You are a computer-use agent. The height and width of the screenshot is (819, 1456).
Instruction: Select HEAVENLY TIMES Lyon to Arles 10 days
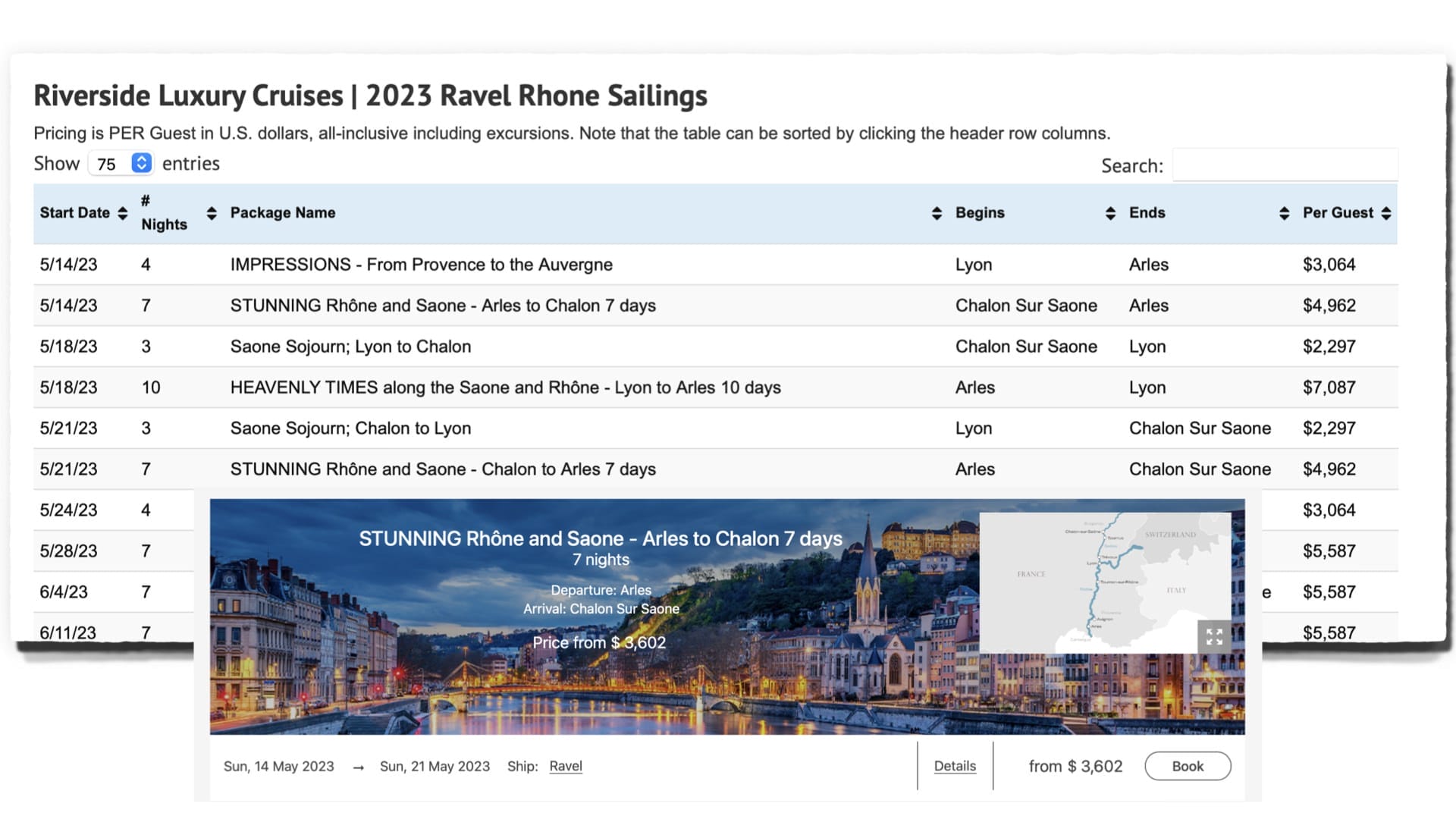click(x=505, y=388)
